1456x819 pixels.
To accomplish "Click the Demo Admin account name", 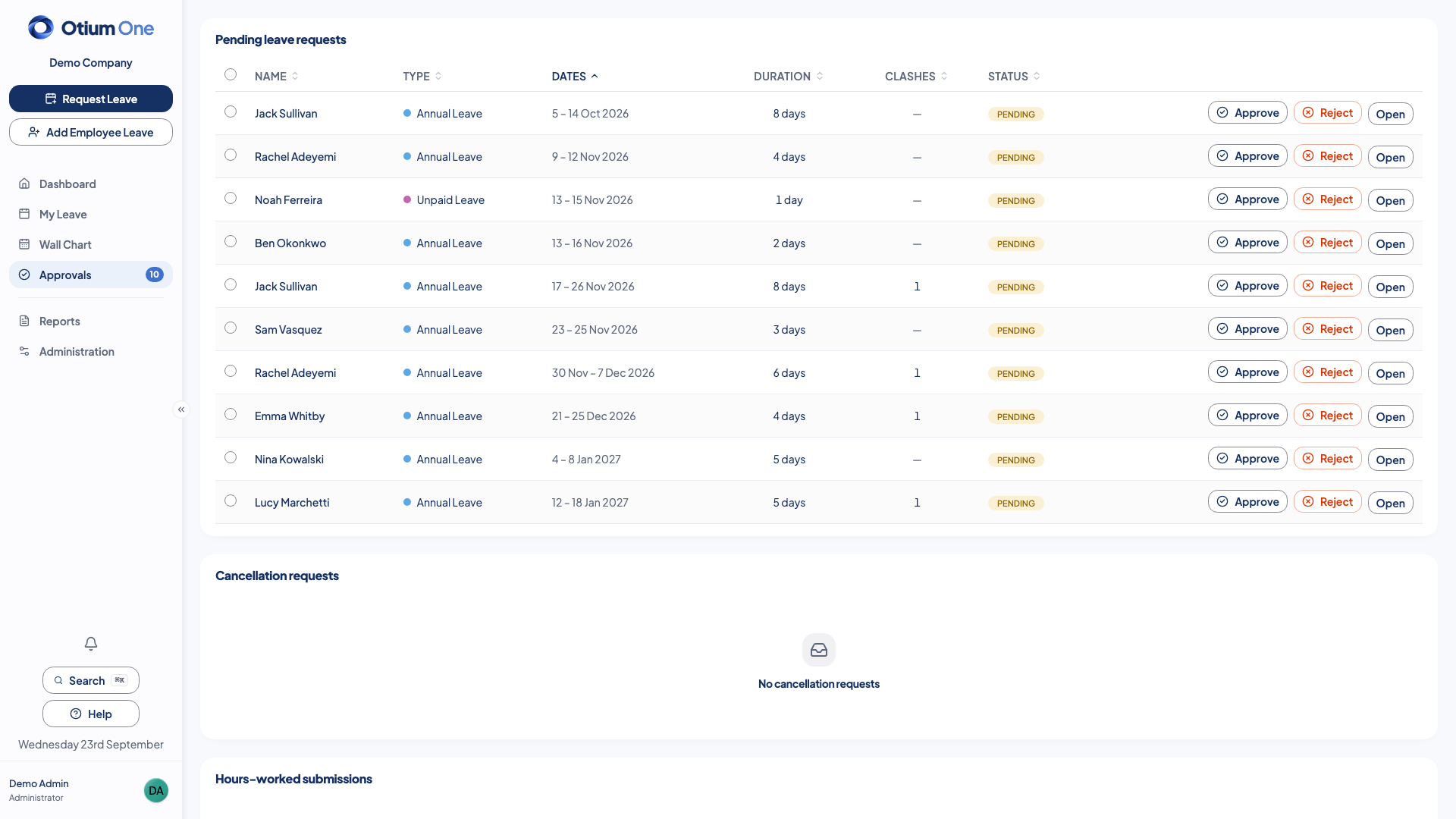I will [x=39, y=783].
